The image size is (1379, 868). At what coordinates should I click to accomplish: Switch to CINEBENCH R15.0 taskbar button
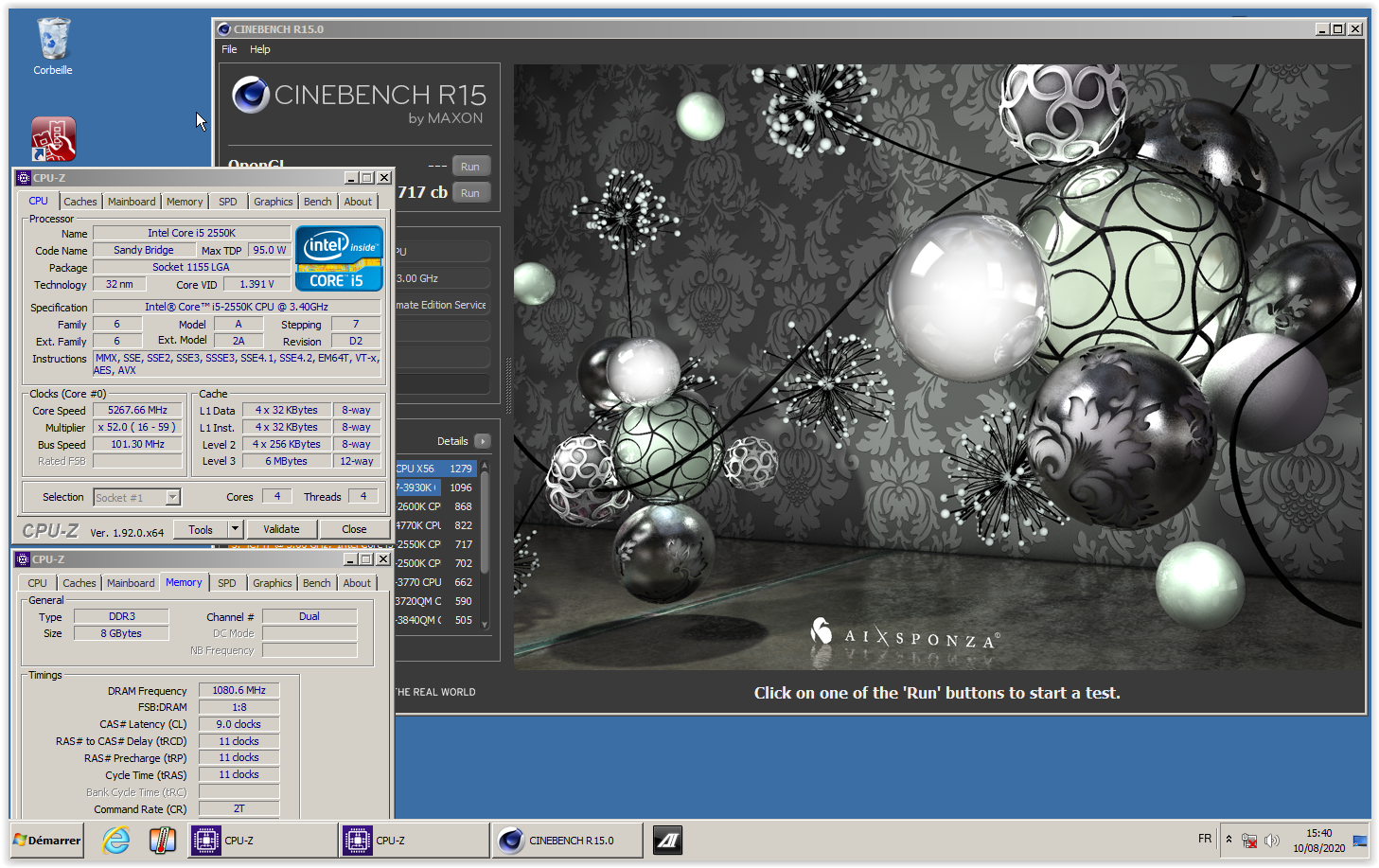pos(567,840)
